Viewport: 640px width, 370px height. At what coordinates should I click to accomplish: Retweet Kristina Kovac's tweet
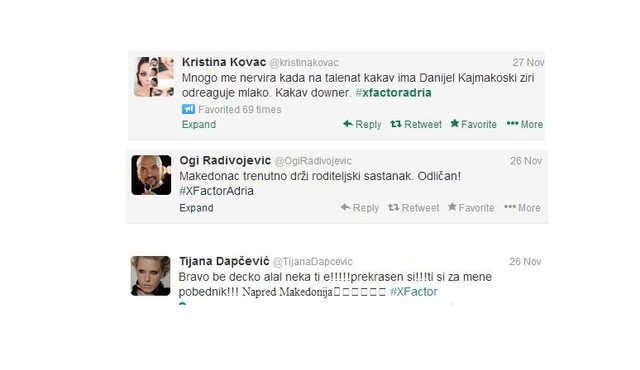416,124
